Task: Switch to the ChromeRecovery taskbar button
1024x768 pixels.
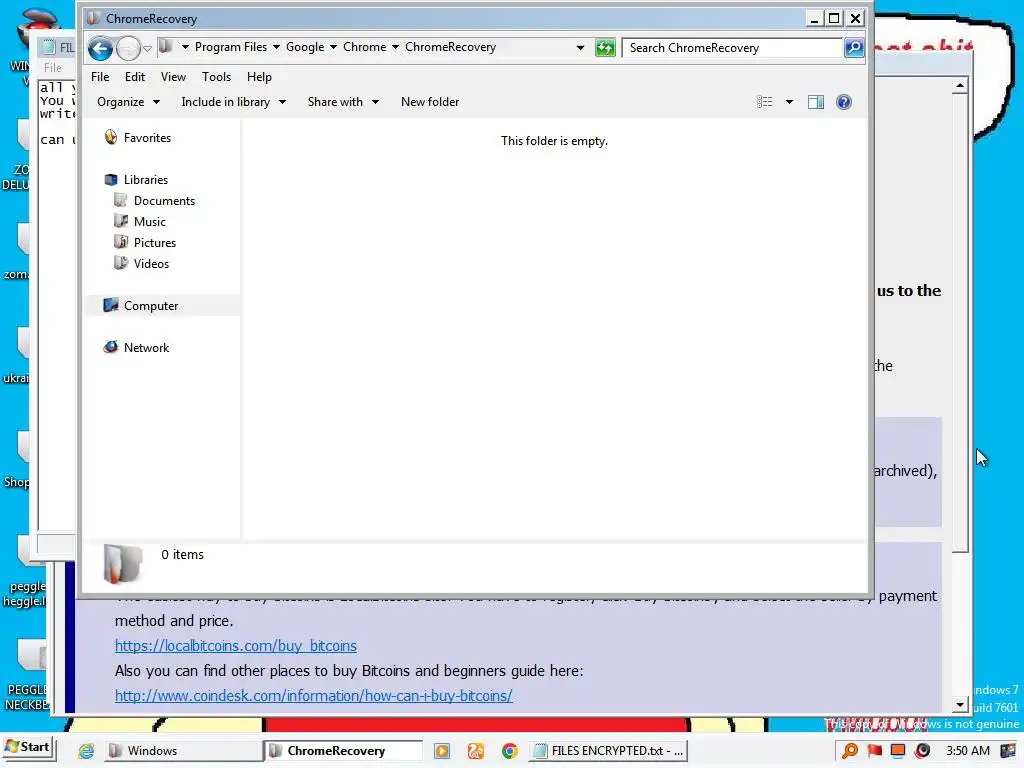Action: 344,751
